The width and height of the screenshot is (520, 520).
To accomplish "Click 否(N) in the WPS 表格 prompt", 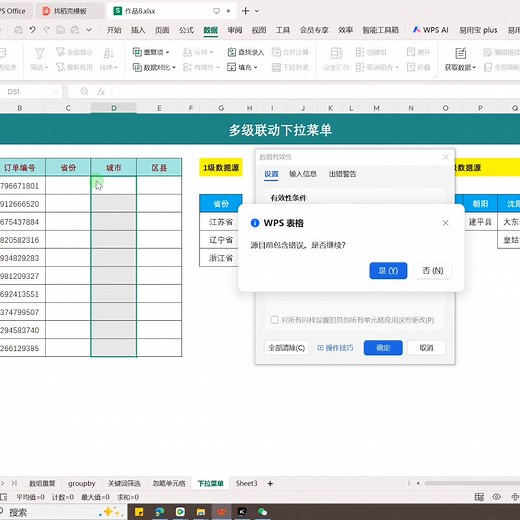I will 433,270.
